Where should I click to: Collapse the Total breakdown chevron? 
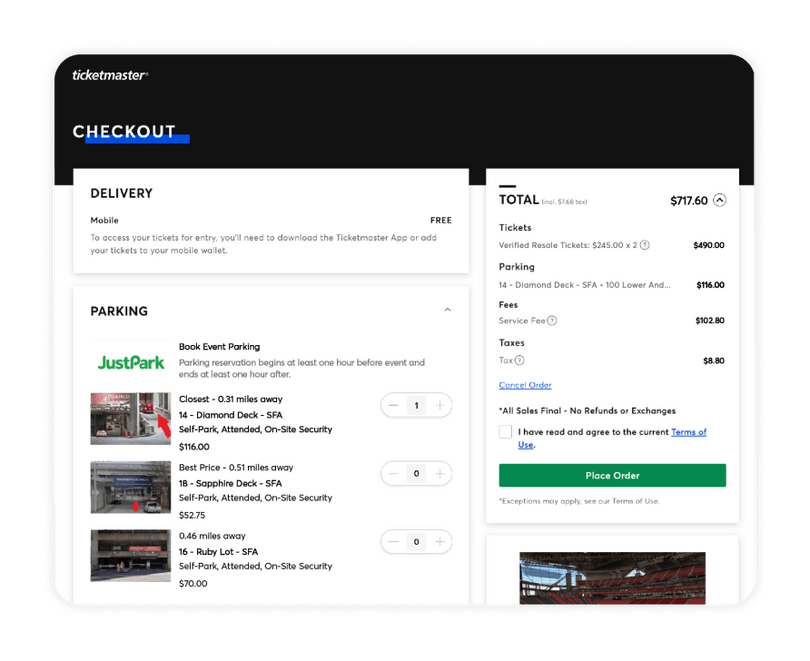click(x=720, y=200)
